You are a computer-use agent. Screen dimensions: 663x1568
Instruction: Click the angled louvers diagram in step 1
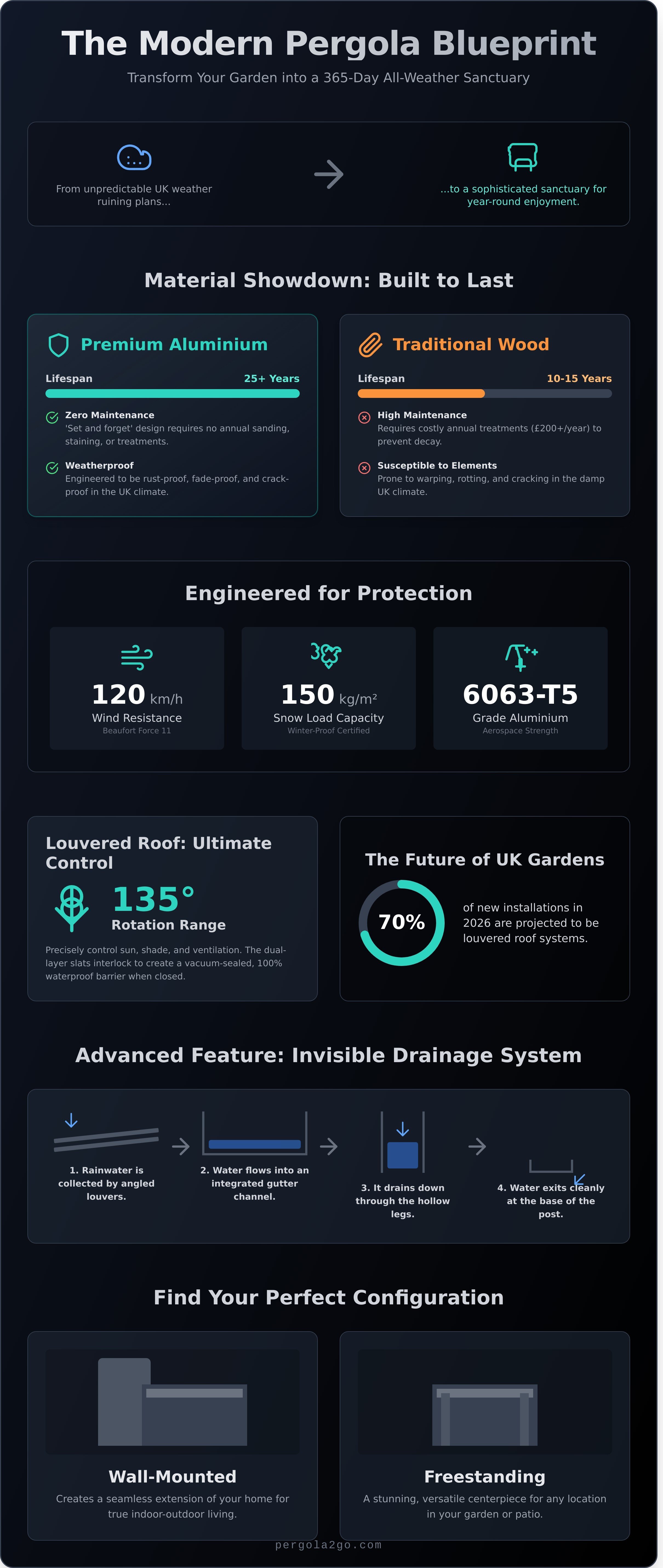point(107,1139)
